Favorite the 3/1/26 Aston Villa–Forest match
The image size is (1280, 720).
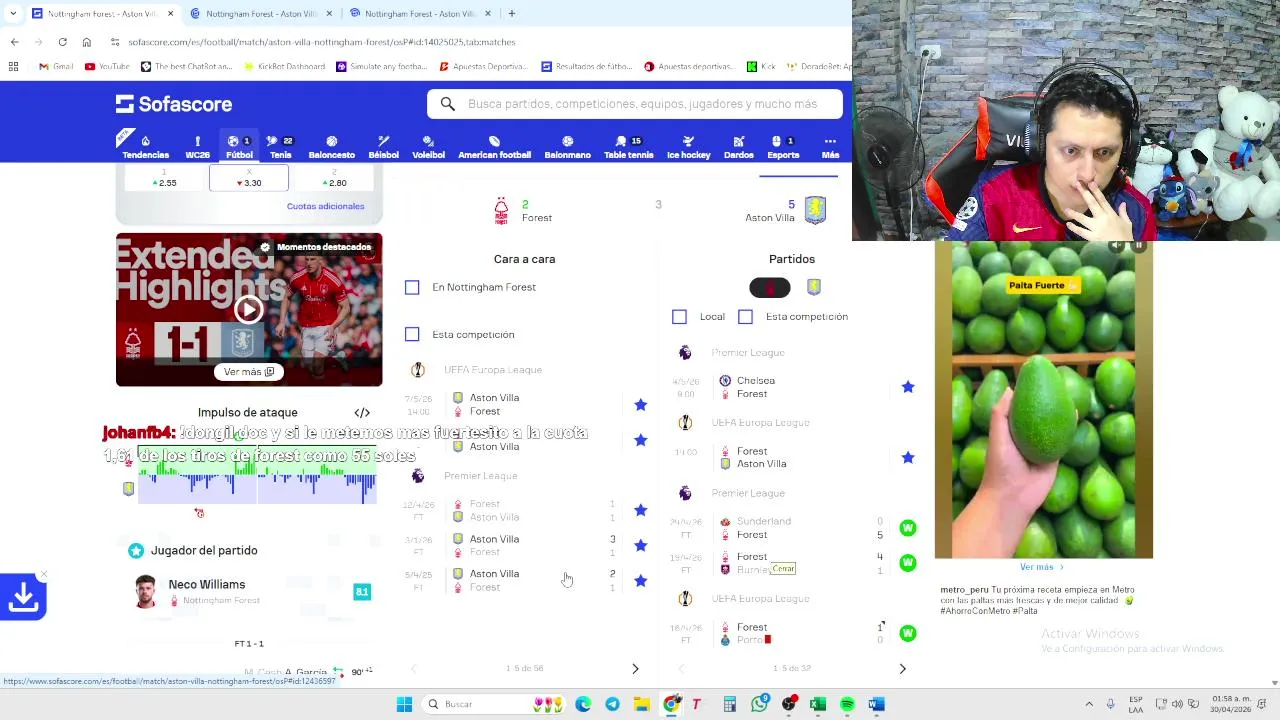[640, 545]
